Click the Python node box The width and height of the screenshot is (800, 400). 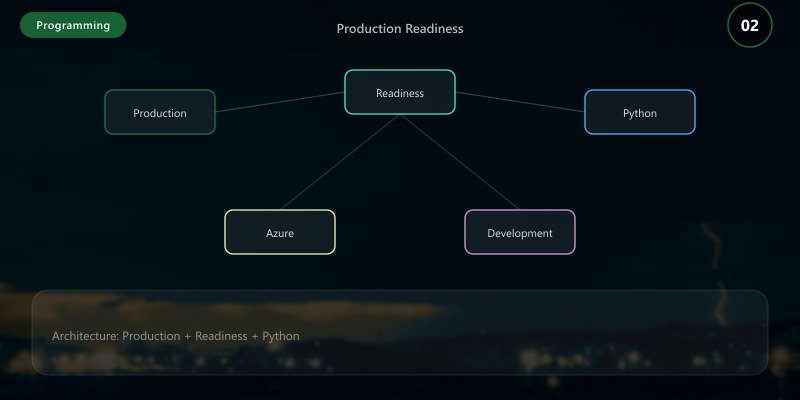tap(639, 112)
